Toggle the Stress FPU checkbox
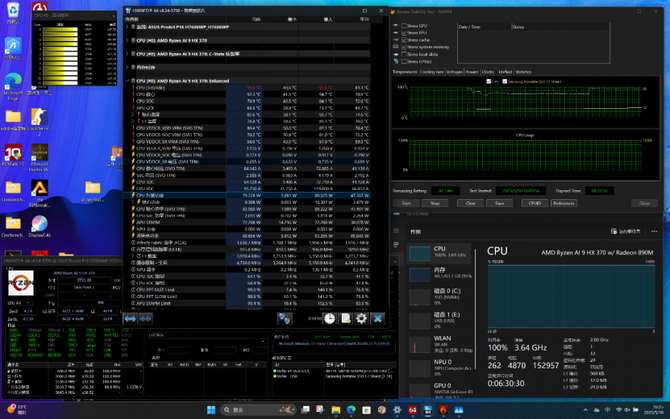The image size is (670, 419). 404,33
